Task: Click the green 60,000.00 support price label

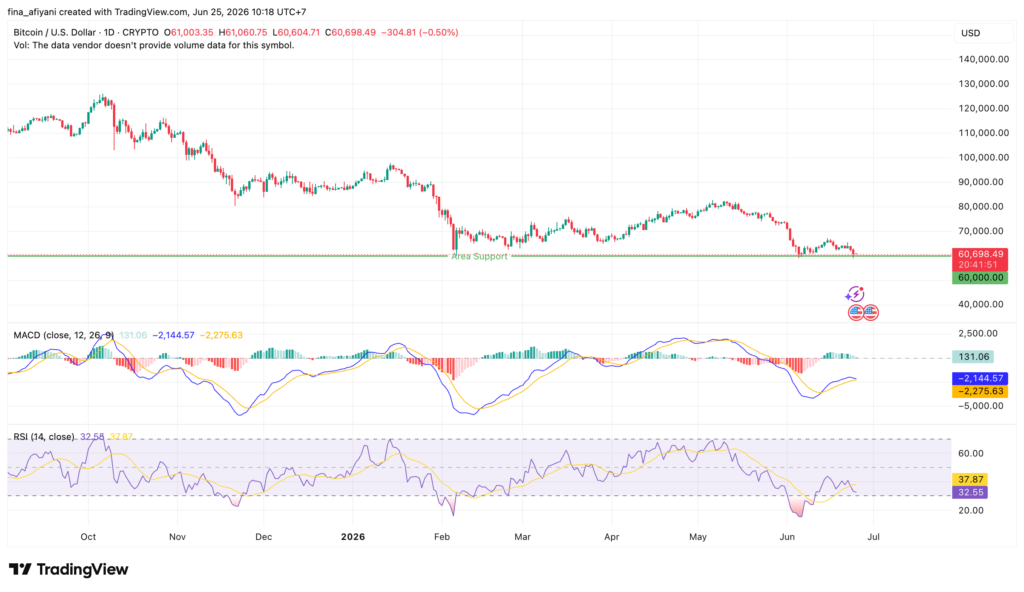Action: [980, 278]
